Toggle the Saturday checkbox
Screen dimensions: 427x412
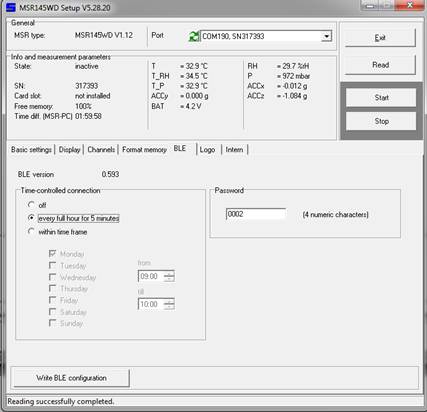coord(52,311)
